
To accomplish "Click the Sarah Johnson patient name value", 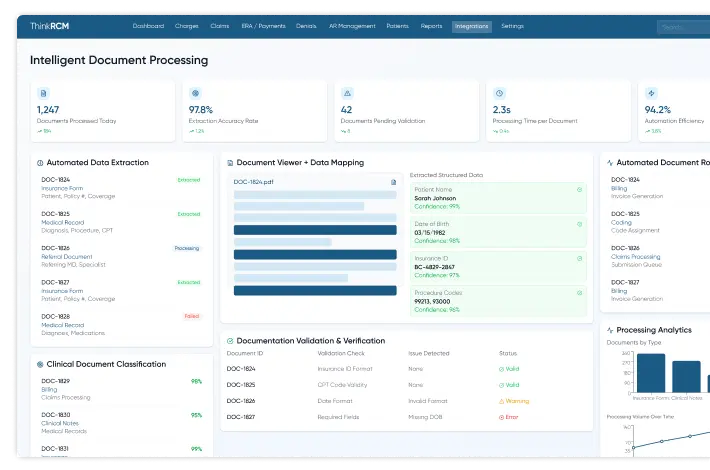I will point(435,198).
